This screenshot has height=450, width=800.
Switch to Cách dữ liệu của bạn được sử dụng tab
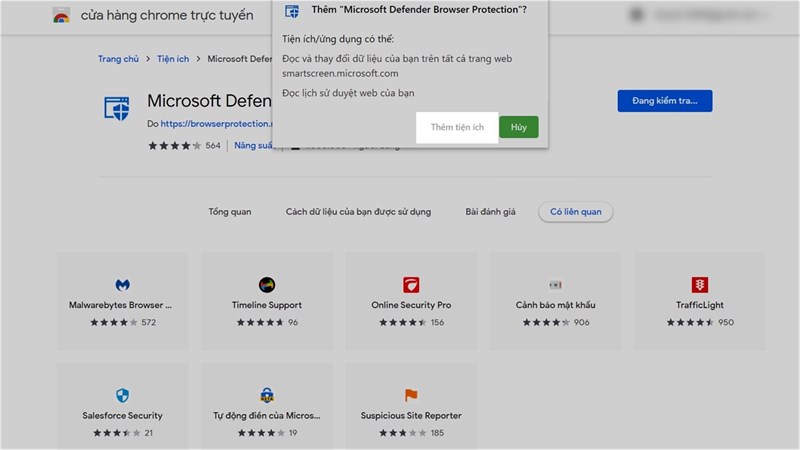pyautogui.click(x=358, y=212)
